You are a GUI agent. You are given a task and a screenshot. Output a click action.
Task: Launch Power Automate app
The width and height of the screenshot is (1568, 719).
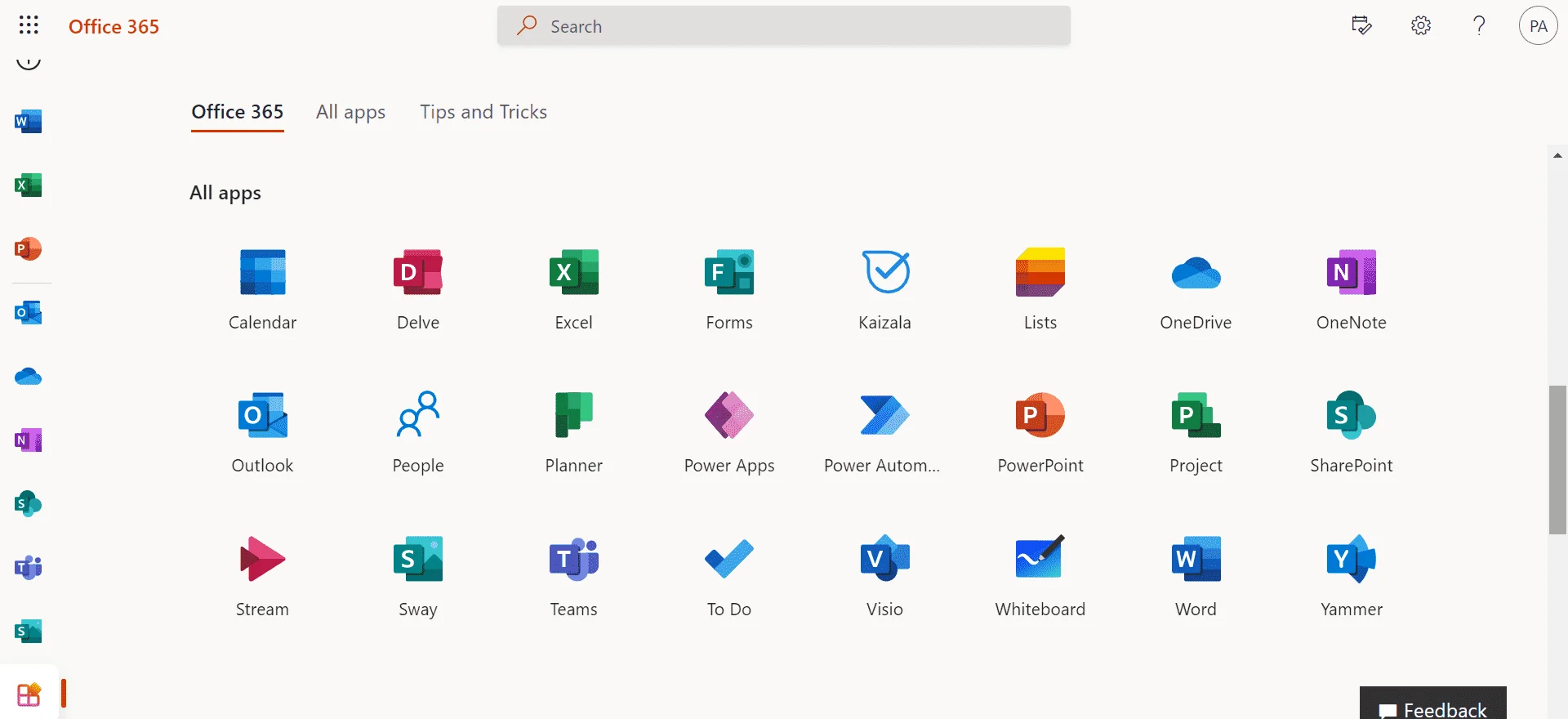coord(884,433)
